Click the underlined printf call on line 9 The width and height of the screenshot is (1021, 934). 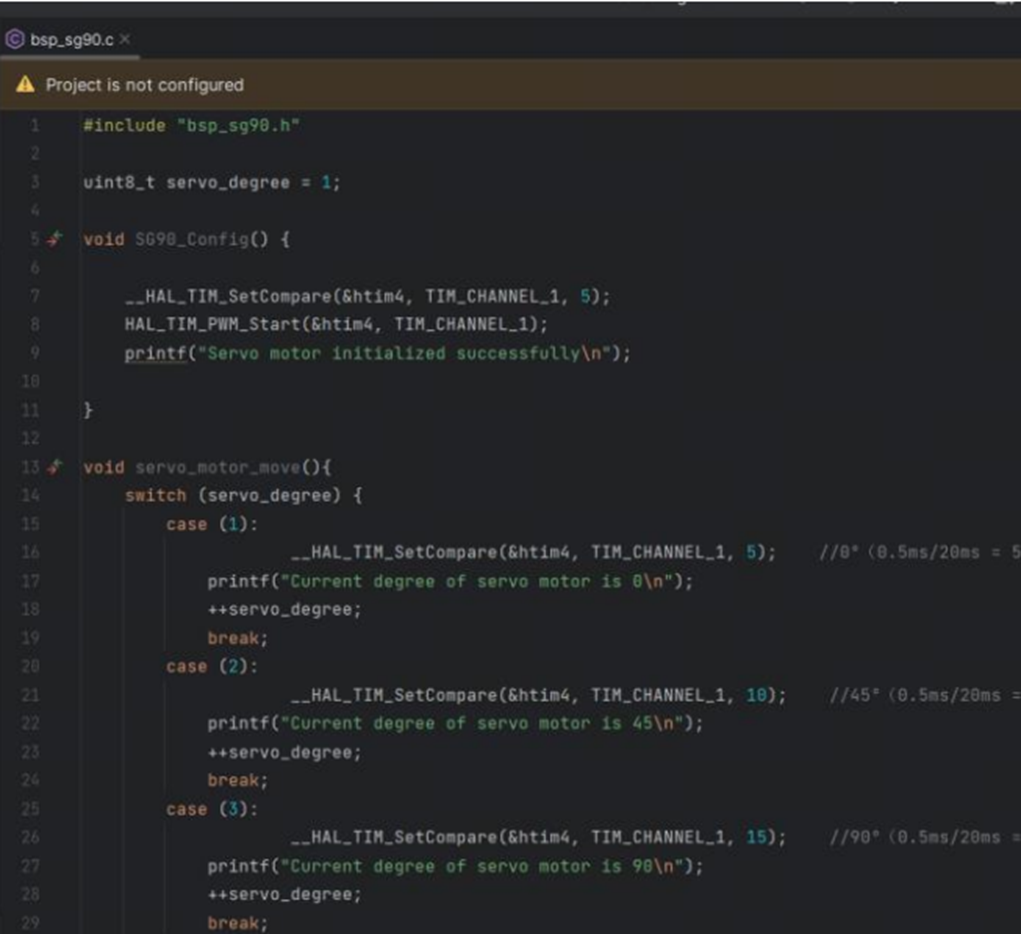click(155, 354)
